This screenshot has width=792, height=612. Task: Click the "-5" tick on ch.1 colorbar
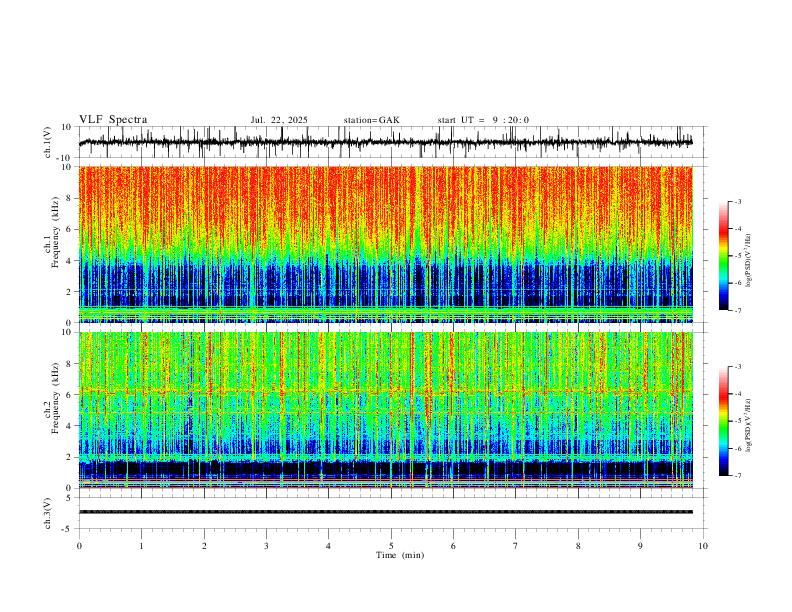point(738,256)
